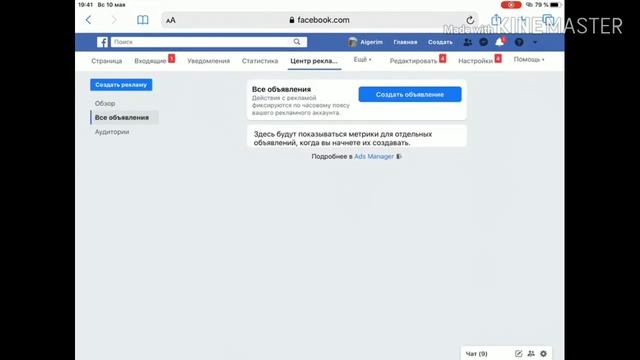Select Аудитории in sidebar
640x360 pixels.
112,132
